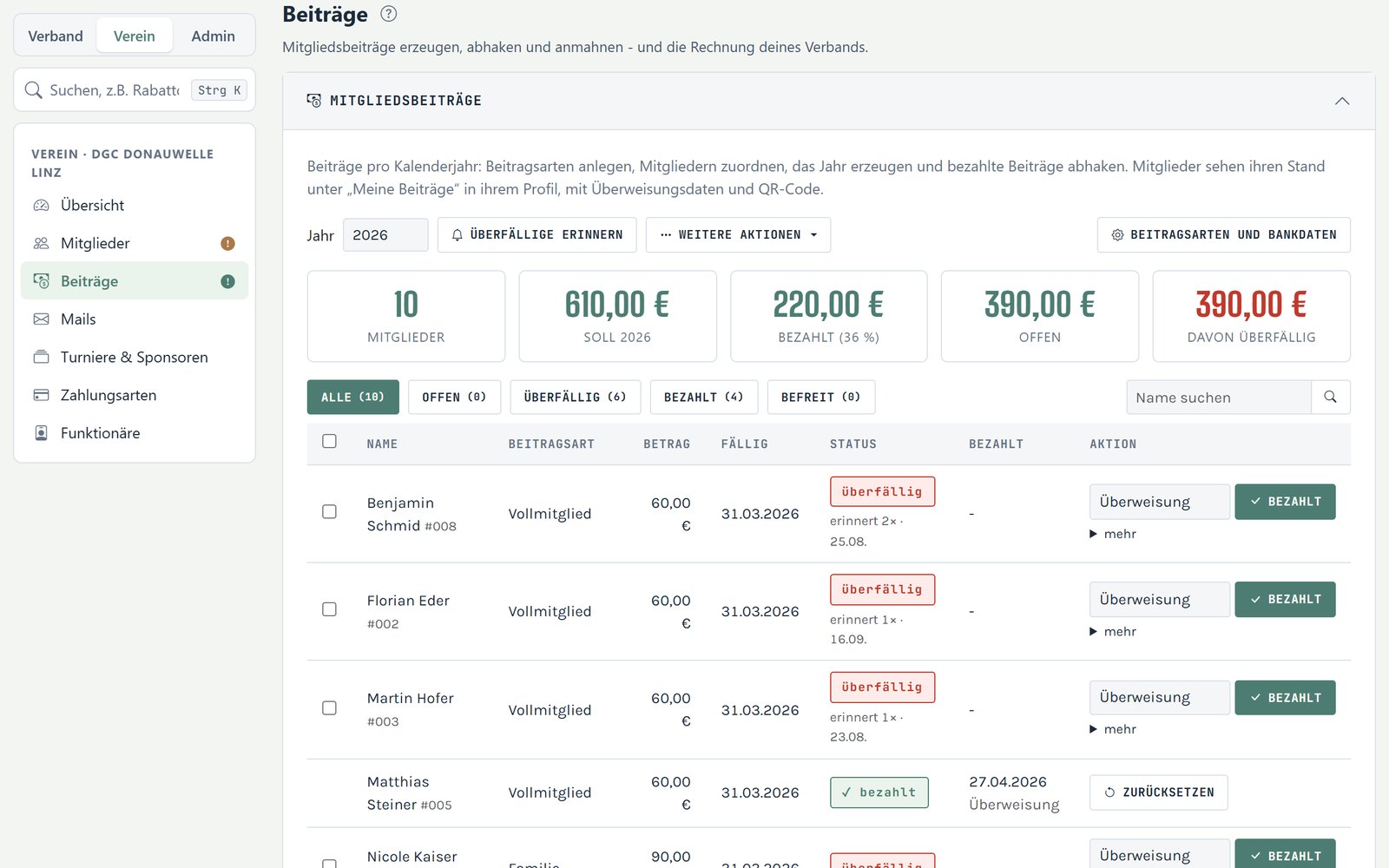Filter by Offen (0)
Screen dimensions: 1389x868
[454, 397]
